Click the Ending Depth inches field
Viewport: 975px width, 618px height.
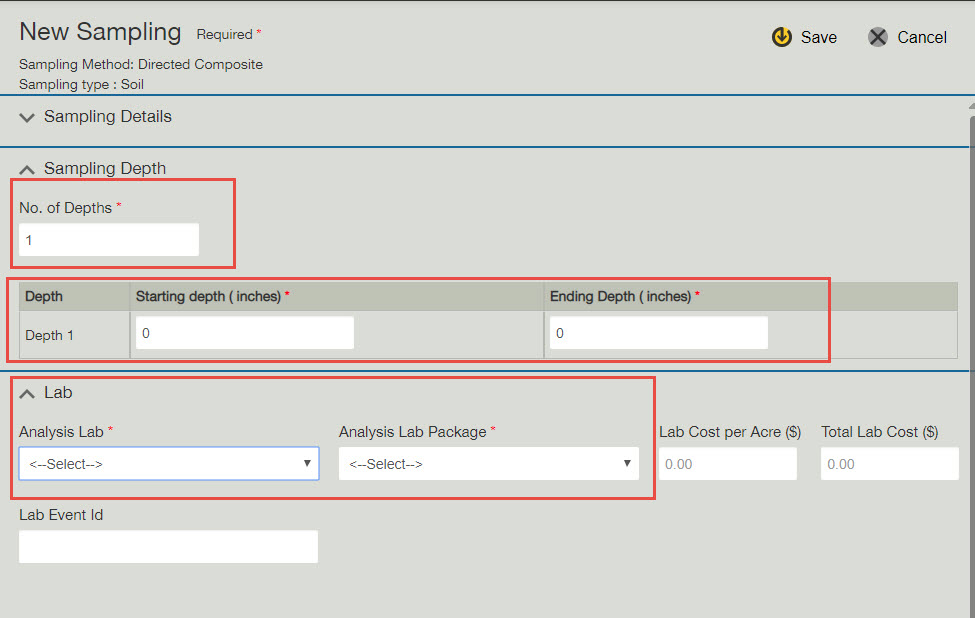coord(658,332)
